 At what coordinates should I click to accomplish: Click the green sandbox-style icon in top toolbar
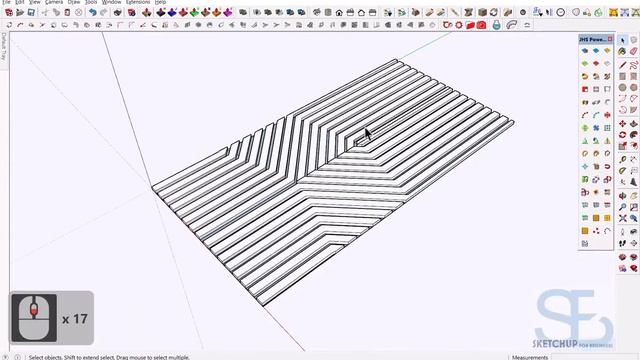(x=194, y=13)
